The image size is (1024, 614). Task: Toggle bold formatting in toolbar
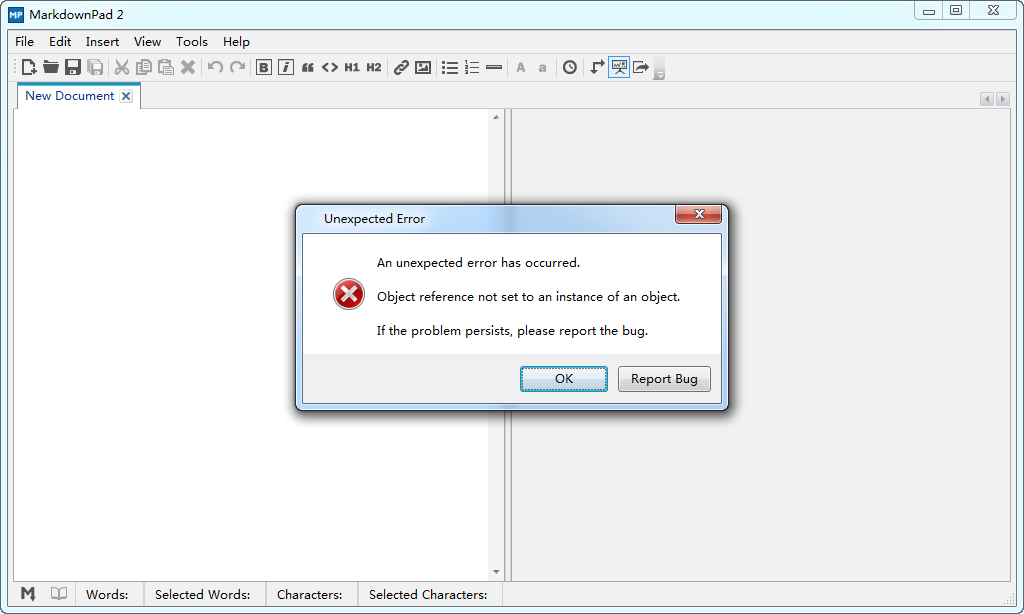pos(264,67)
